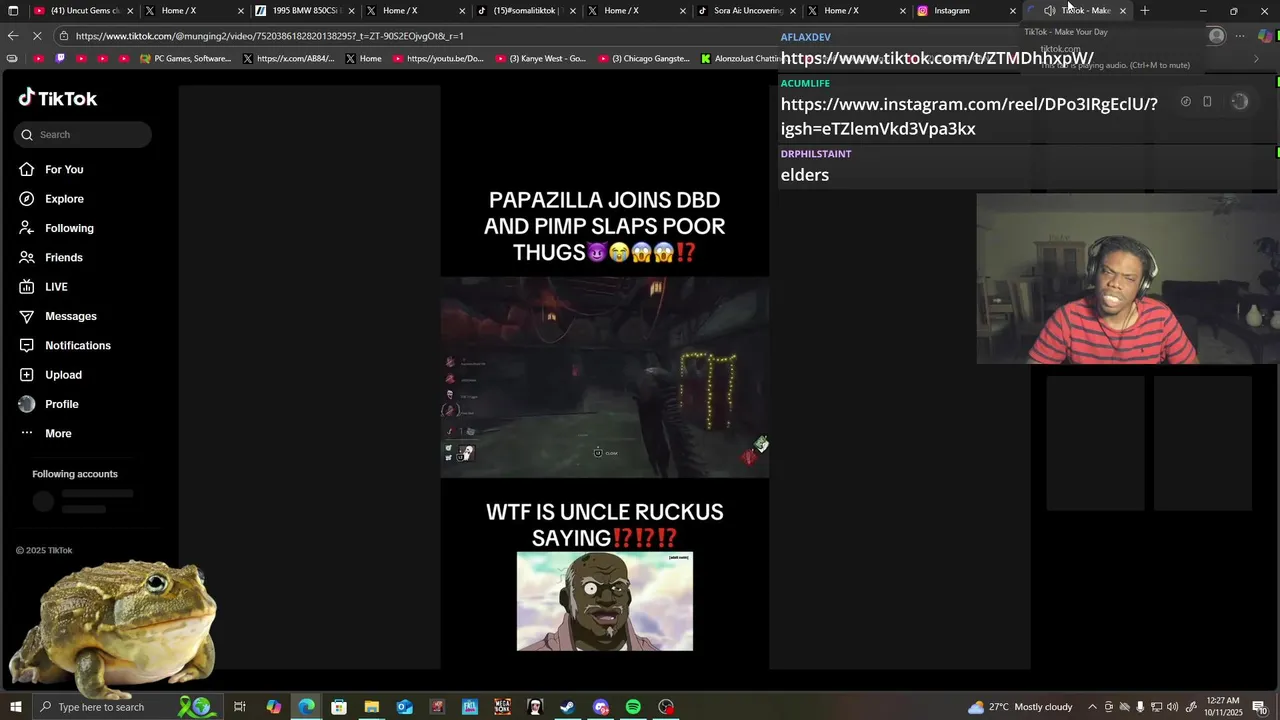The image size is (1280, 720).
Task: Open Microsoft Edge from the taskbar
Action: pyautogui.click(x=306, y=707)
